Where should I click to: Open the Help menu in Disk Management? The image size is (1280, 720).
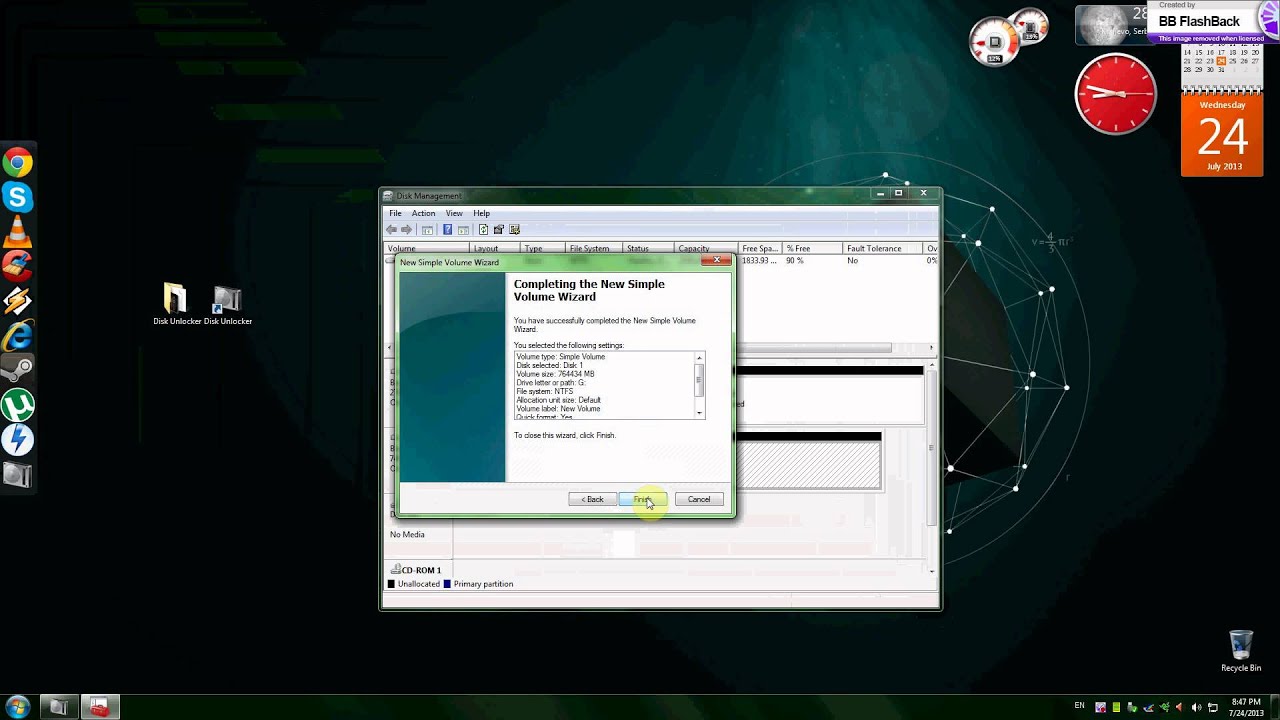click(481, 213)
